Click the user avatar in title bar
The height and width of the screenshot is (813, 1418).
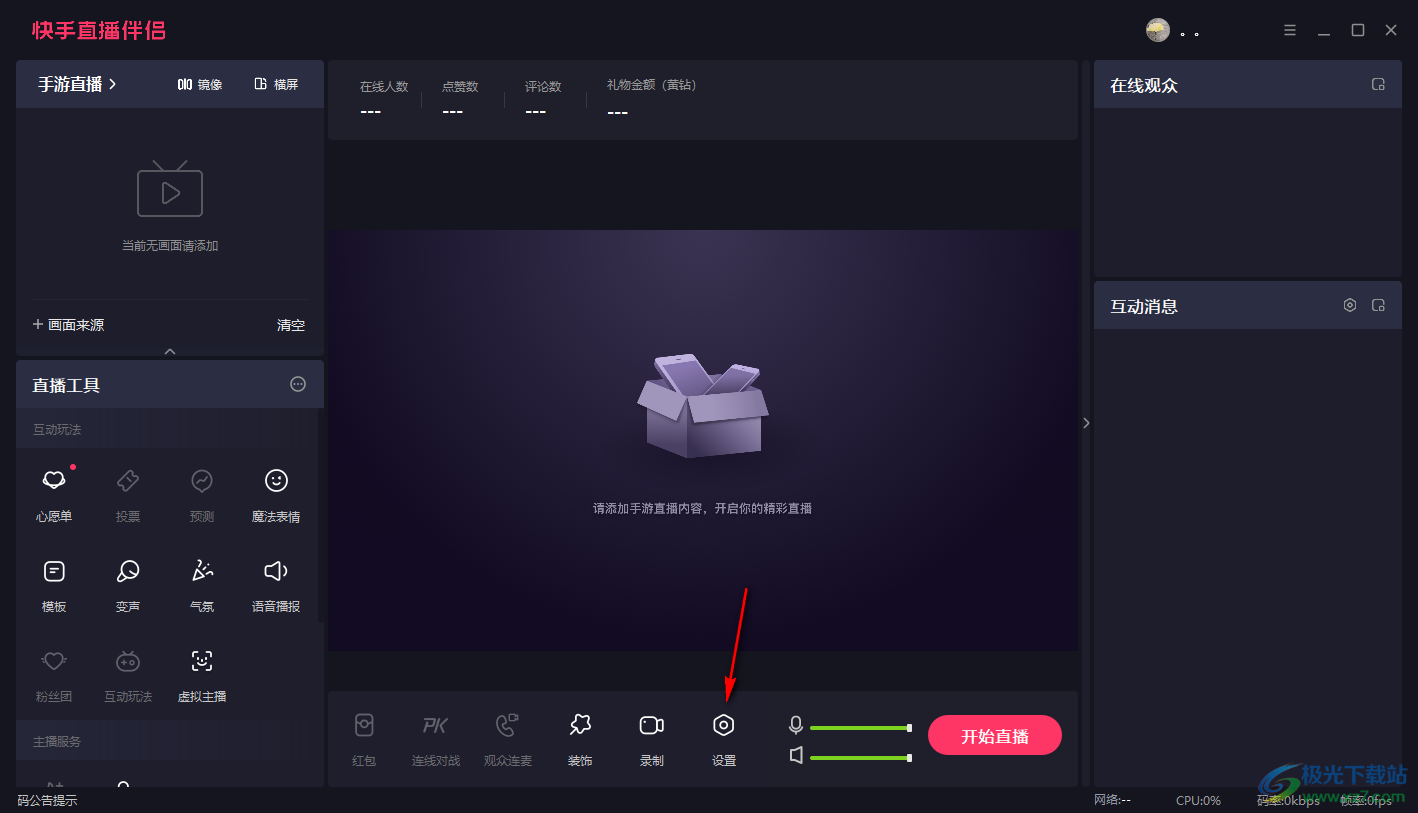1158,30
